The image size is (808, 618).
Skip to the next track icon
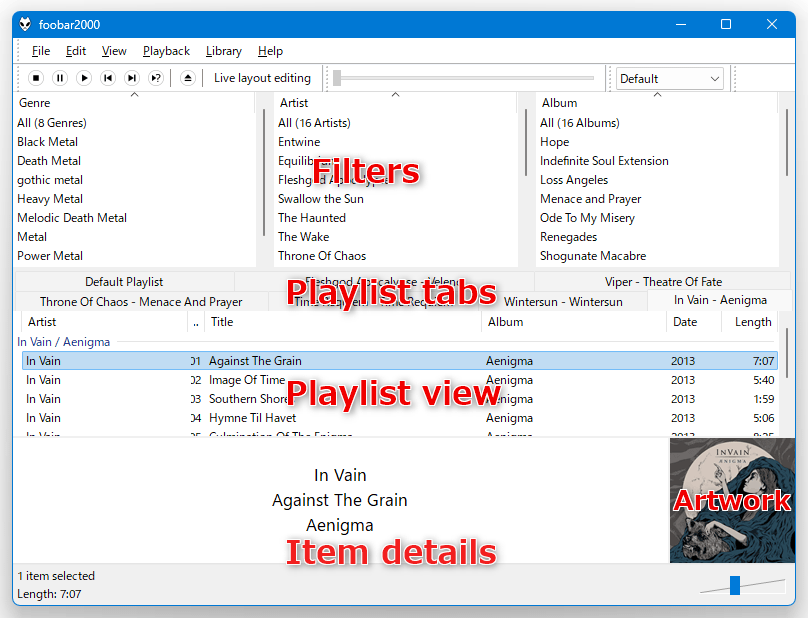[132, 78]
